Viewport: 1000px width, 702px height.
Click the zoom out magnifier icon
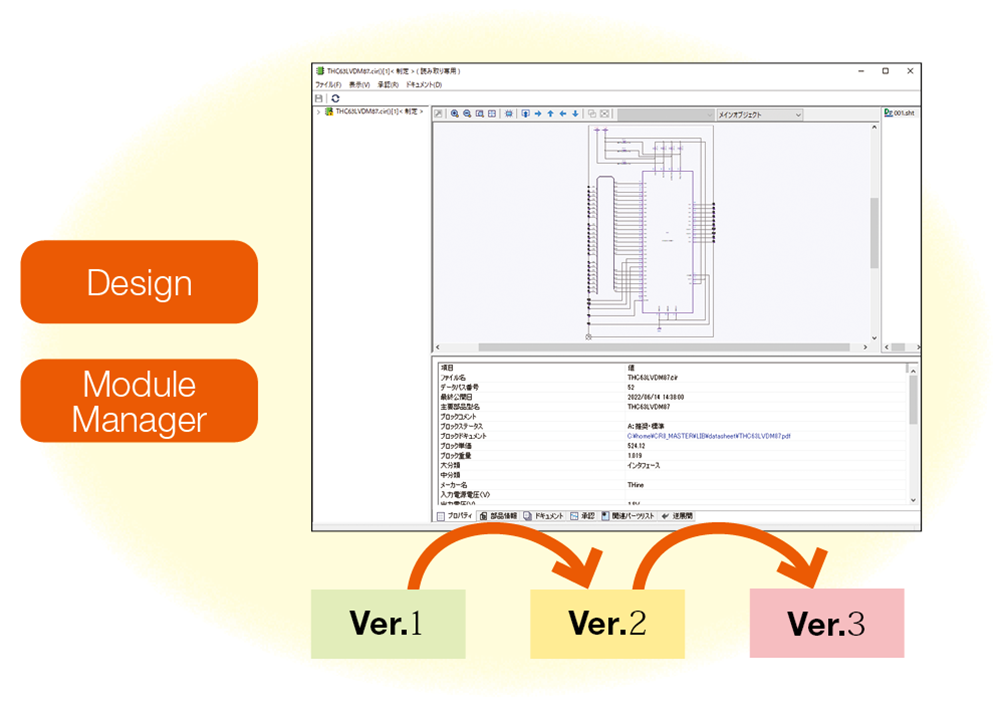[467, 114]
